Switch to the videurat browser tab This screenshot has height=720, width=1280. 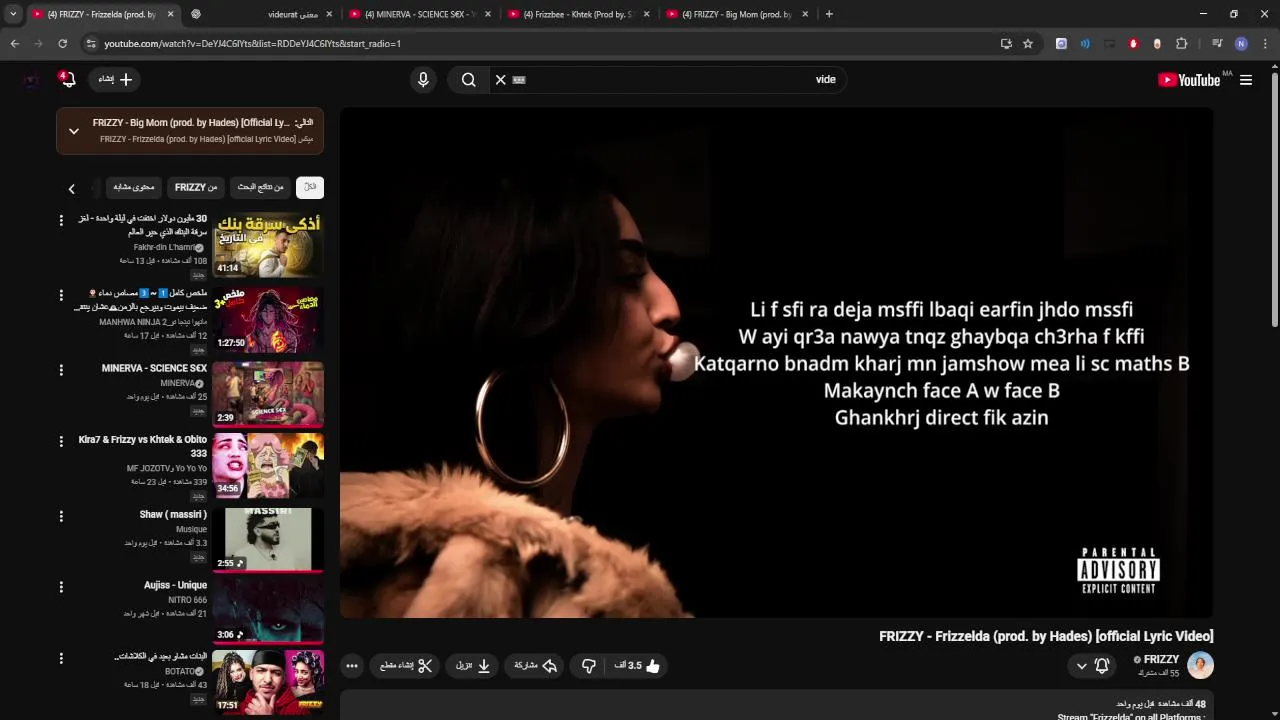(262, 14)
